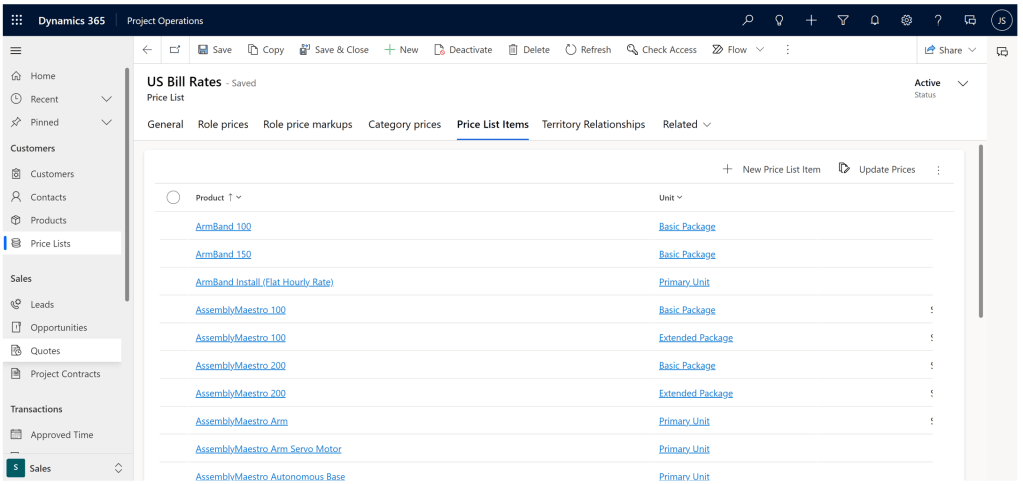Open the app launcher waffle icon
Screen dimensions: 1023x484
coord(16,20)
